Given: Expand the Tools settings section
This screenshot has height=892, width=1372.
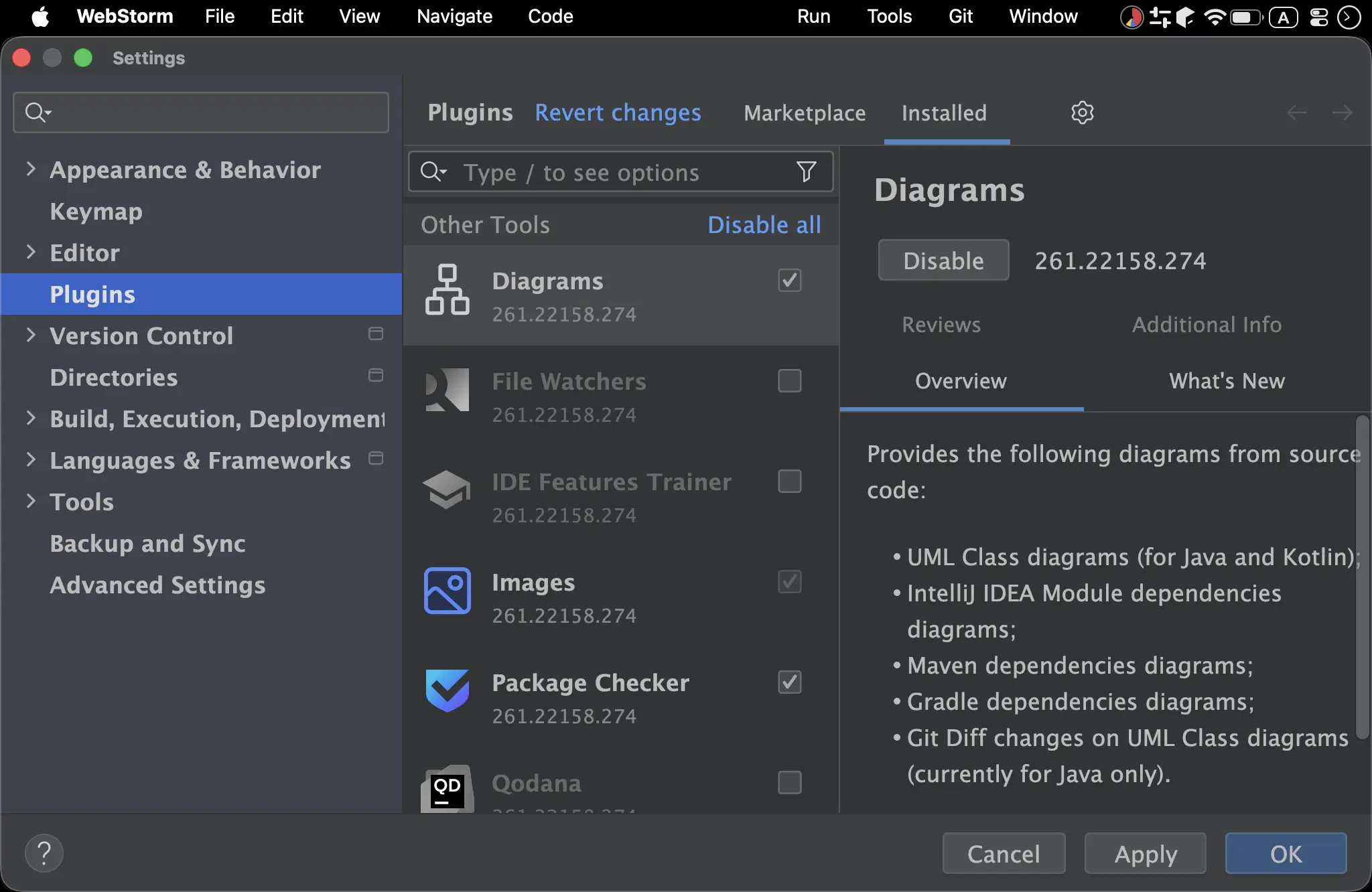Looking at the screenshot, I should [x=31, y=501].
